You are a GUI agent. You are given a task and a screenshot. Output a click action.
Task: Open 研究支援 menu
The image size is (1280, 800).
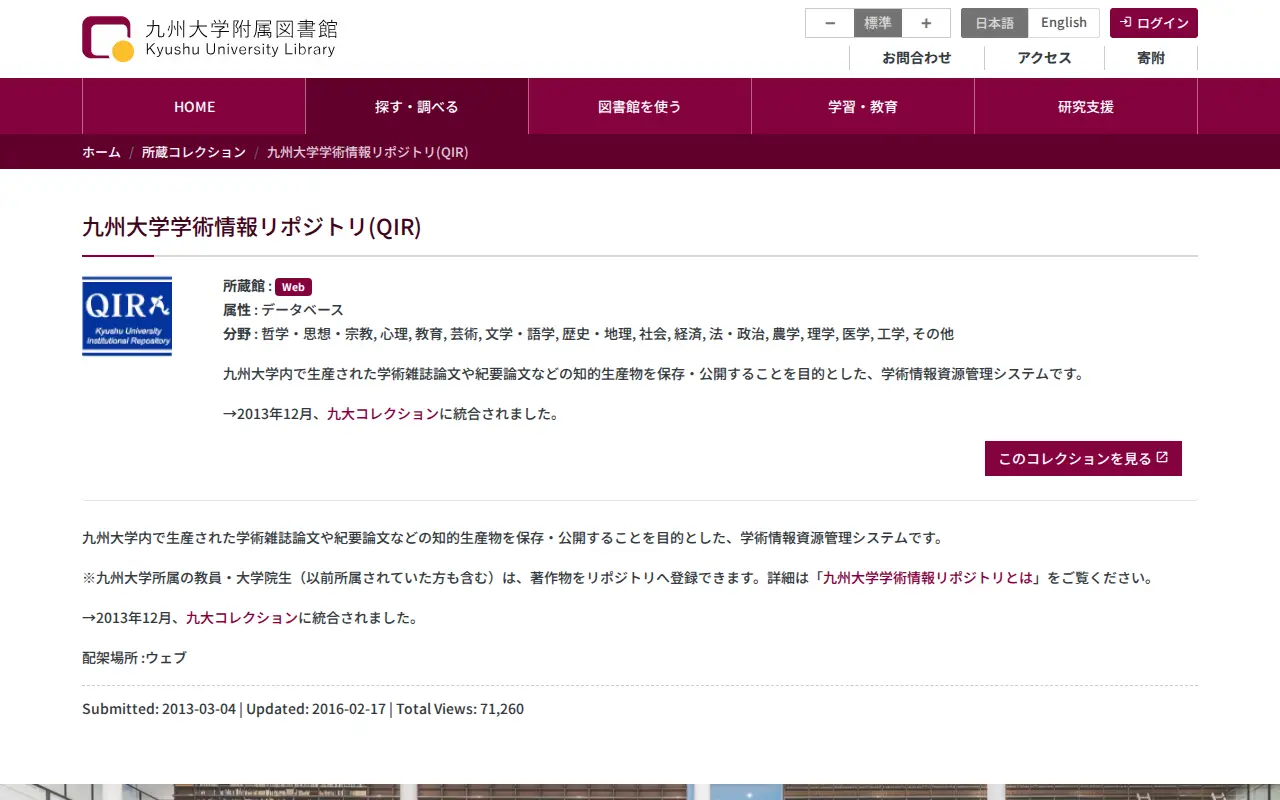[1086, 106]
